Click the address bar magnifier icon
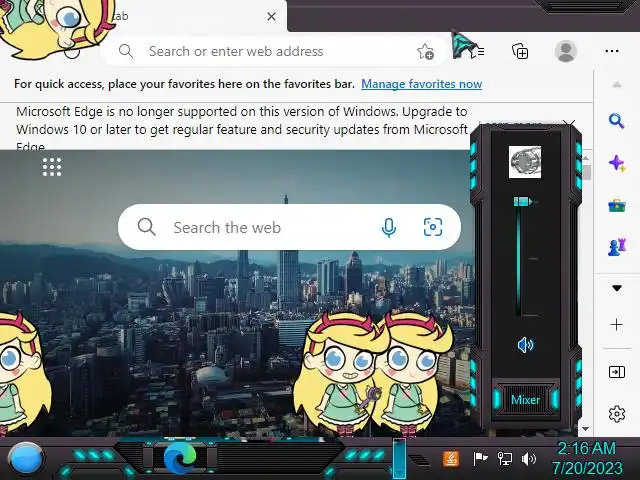The image size is (640, 480). pyautogui.click(x=125, y=51)
